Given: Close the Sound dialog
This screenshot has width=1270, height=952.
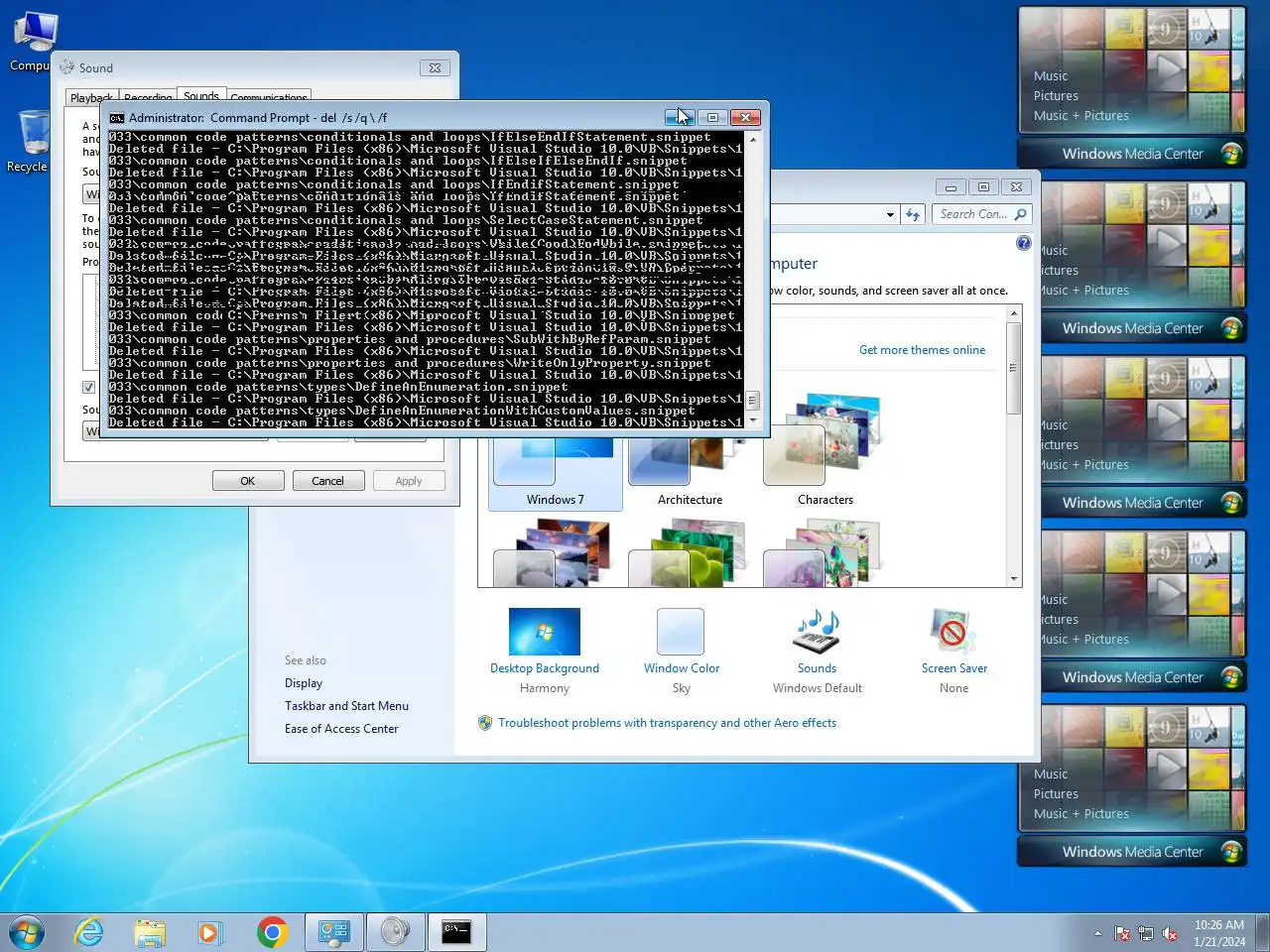Looking at the screenshot, I should (435, 67).
